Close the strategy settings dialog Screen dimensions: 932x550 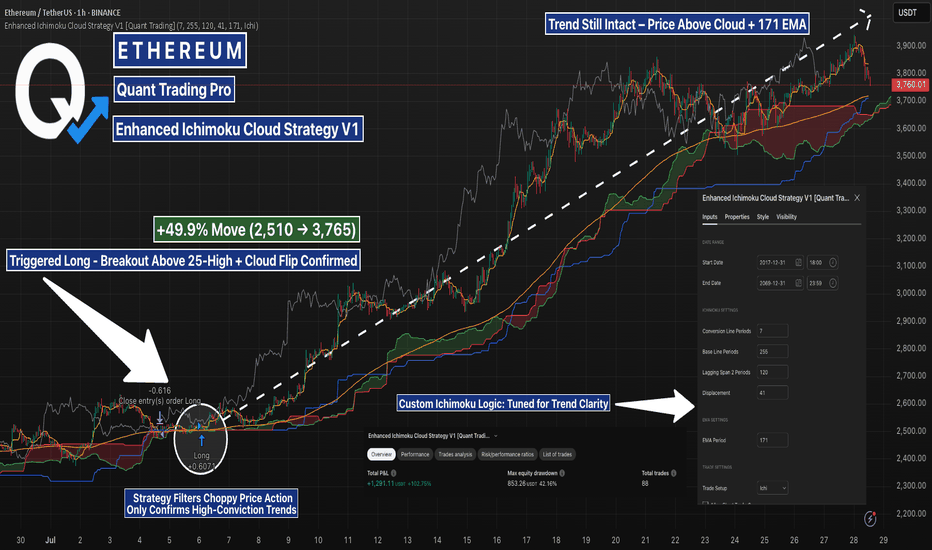(857, 198)
